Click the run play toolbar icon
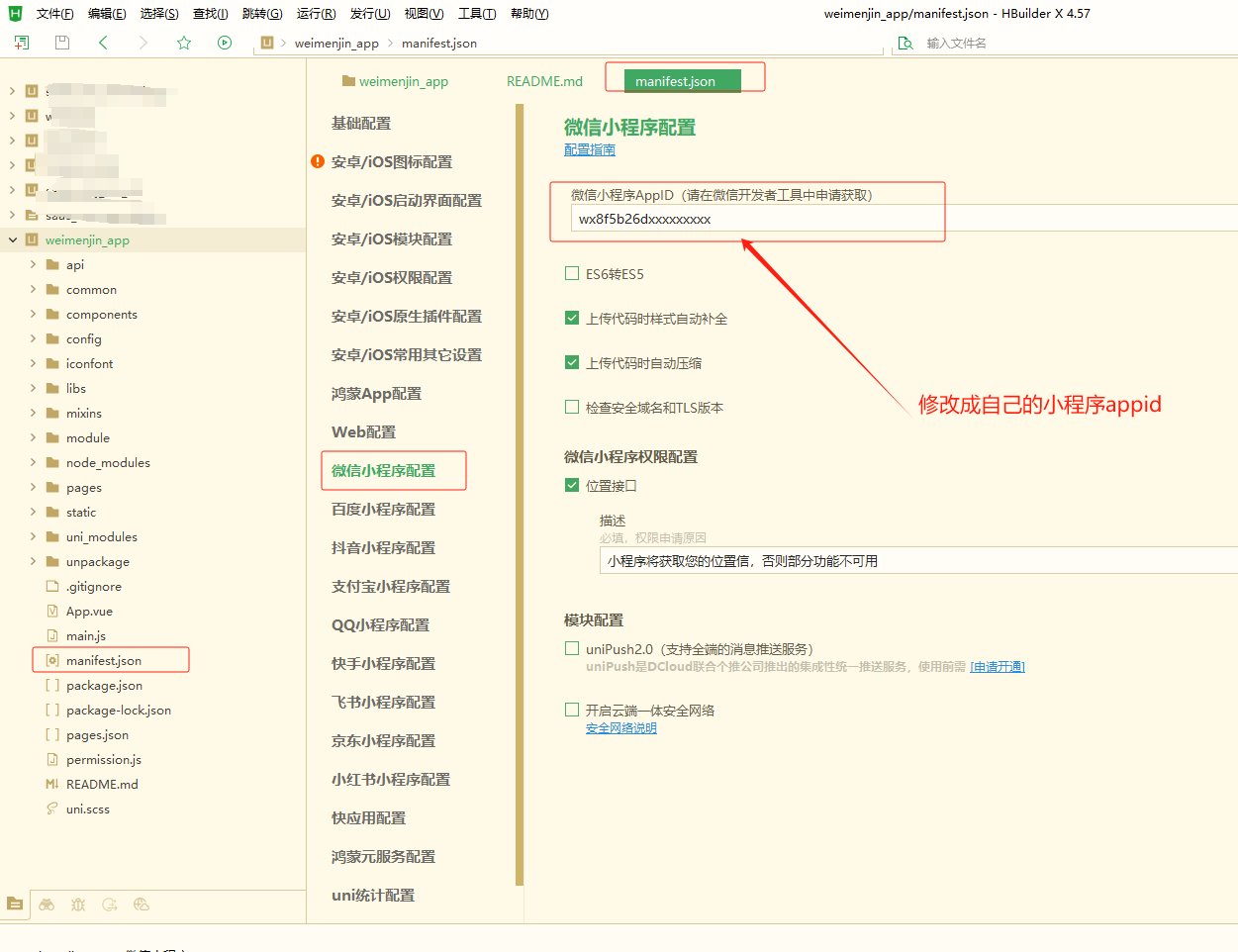Image resolution: width=1238 pixels, height=952 pixels. click(225, 43)
